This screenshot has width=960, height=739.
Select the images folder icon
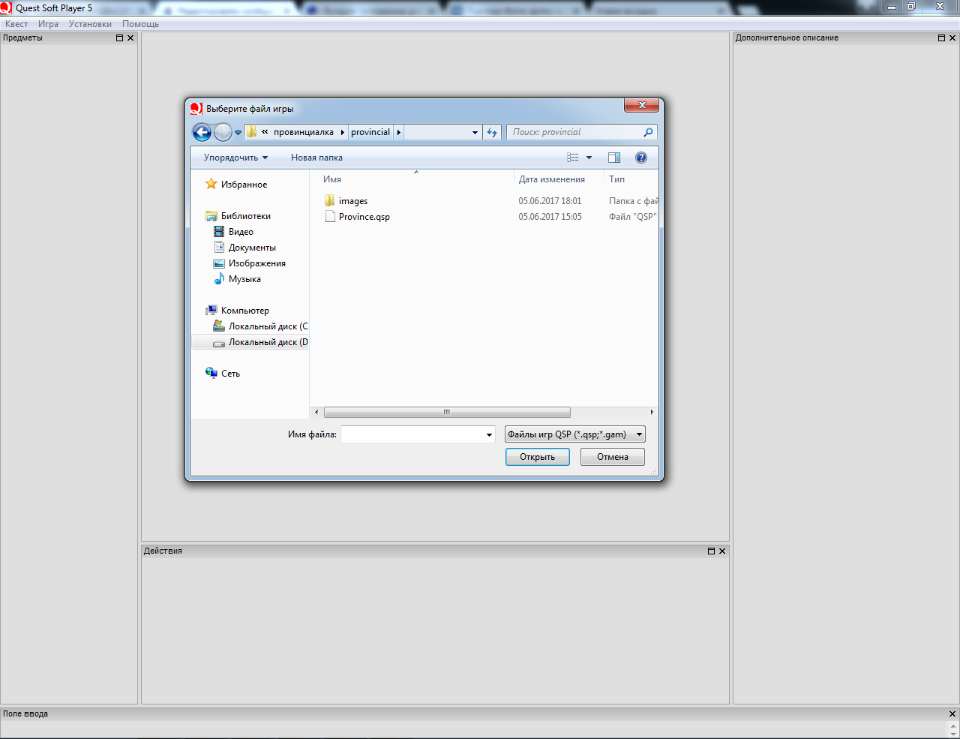pos(329,201)
